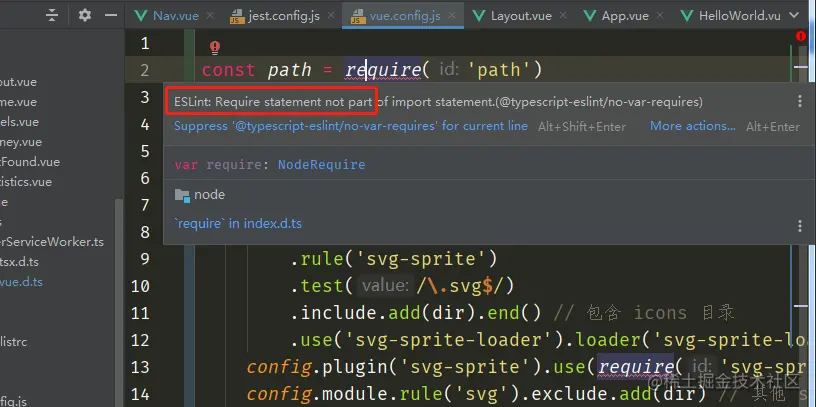Viewport: 816px width, 407px height.
Task: Click 'svg-sprite-loader' string on line 12
Action: pos(450,340)
